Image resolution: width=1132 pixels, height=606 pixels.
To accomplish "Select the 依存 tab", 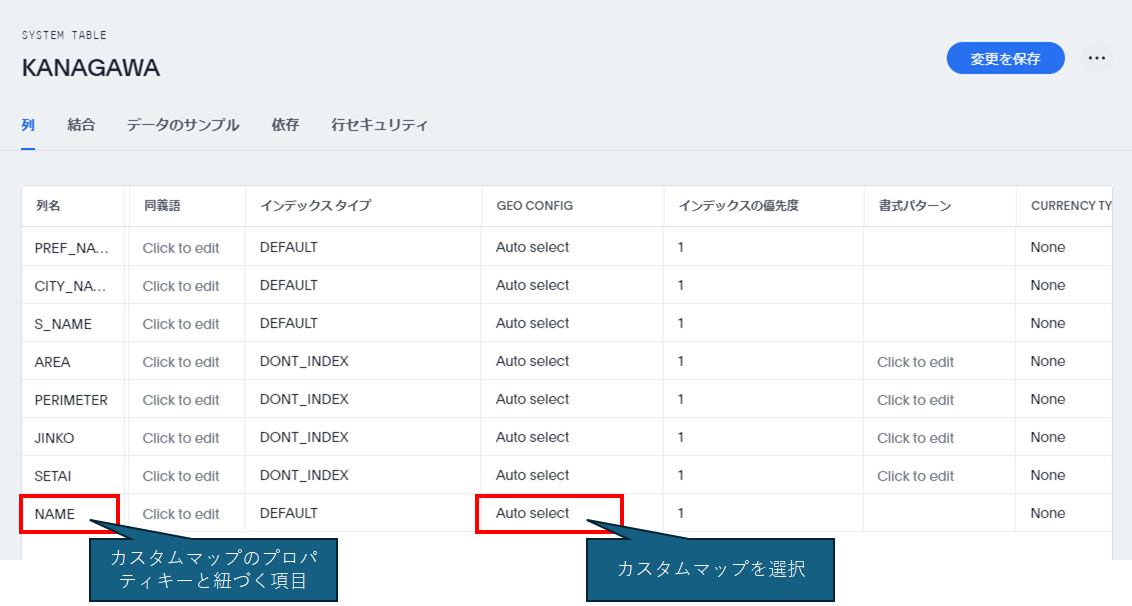I will 285,125.
